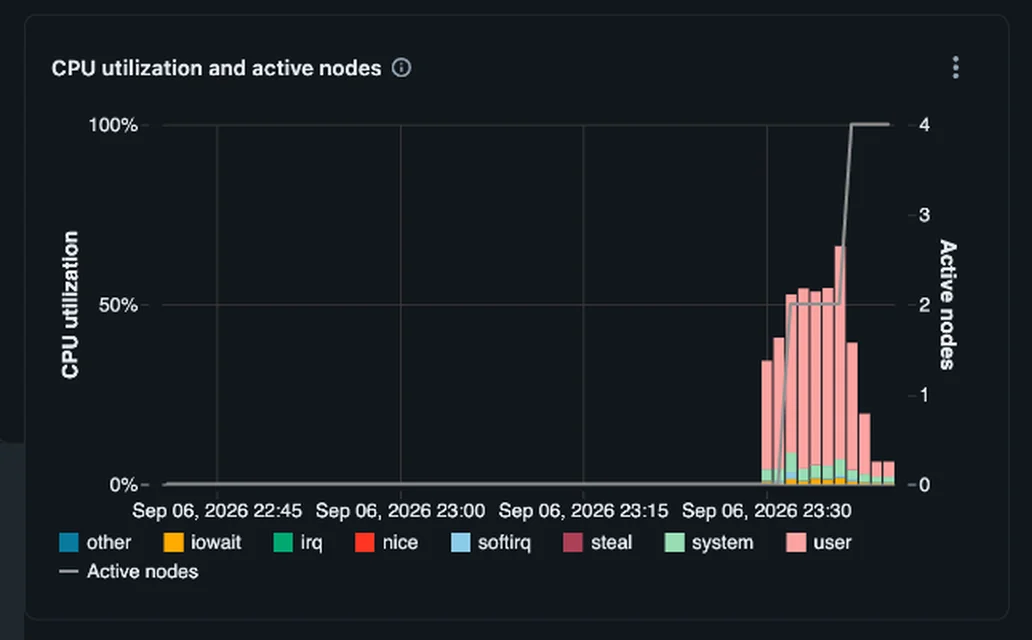Click the tallest CPU utilization bar
The height and width of the screenshot is (640, 1032).
click(x=840, y=365)
